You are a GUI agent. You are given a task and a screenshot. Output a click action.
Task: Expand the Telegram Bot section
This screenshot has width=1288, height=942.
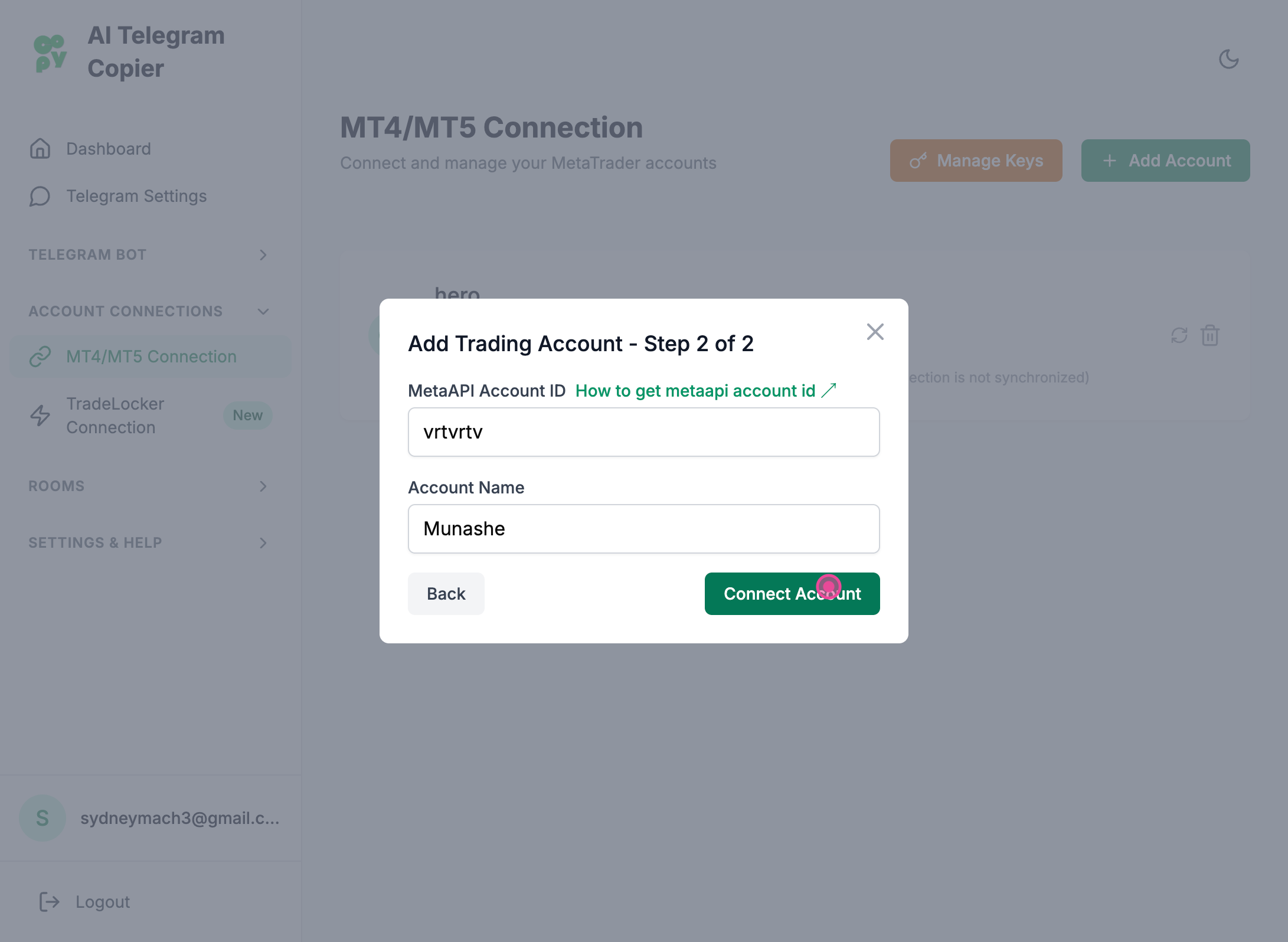(x=263, y=255)
